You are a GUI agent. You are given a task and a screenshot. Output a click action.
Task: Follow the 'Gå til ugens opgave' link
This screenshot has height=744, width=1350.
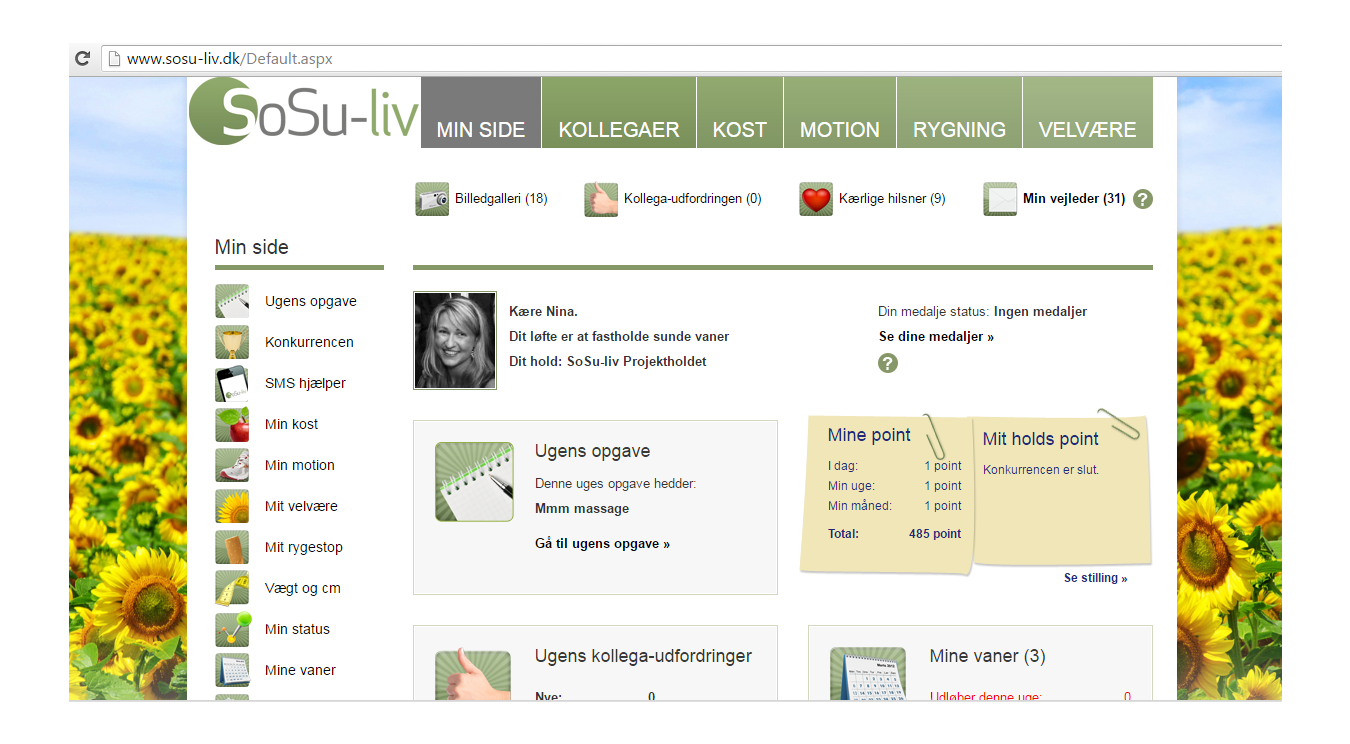point(602,544)
